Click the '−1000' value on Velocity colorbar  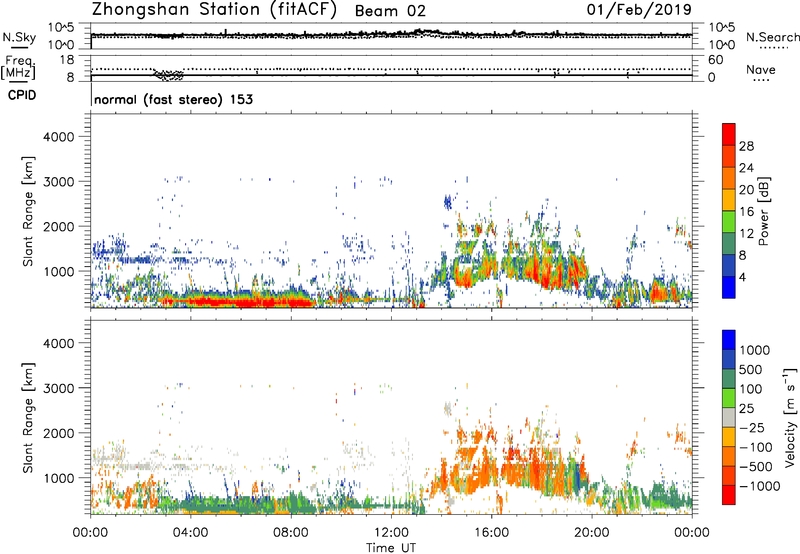pyautogui.click(x=759, y=486)
